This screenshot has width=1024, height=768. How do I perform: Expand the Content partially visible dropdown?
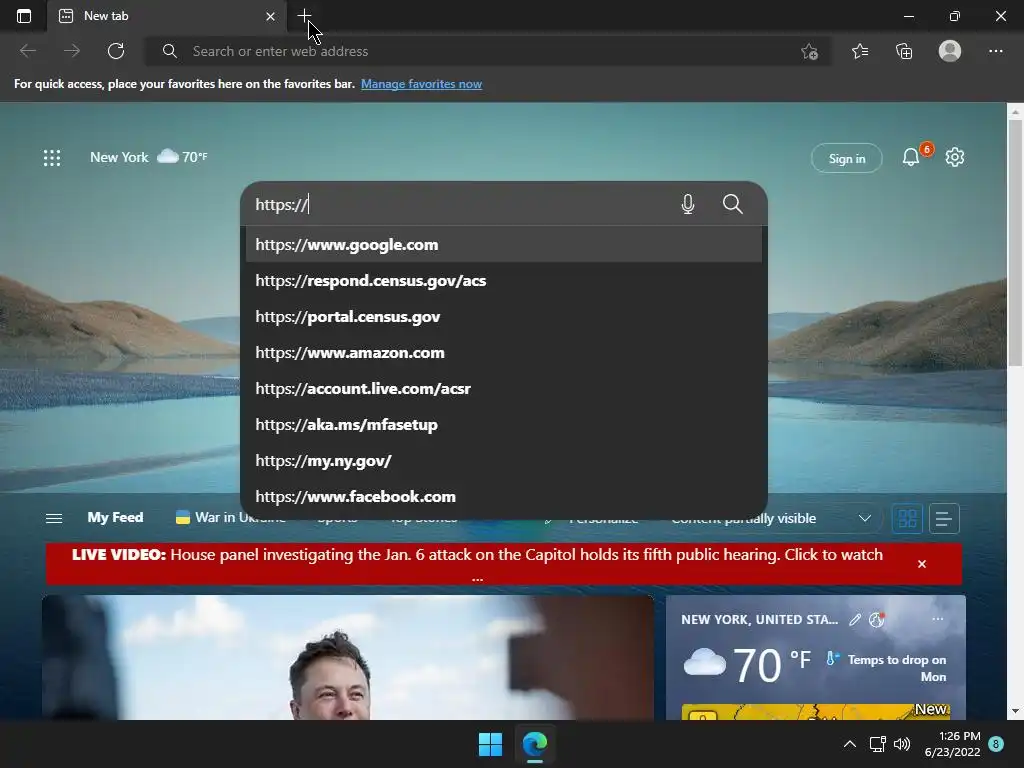(x=865, y=519)
